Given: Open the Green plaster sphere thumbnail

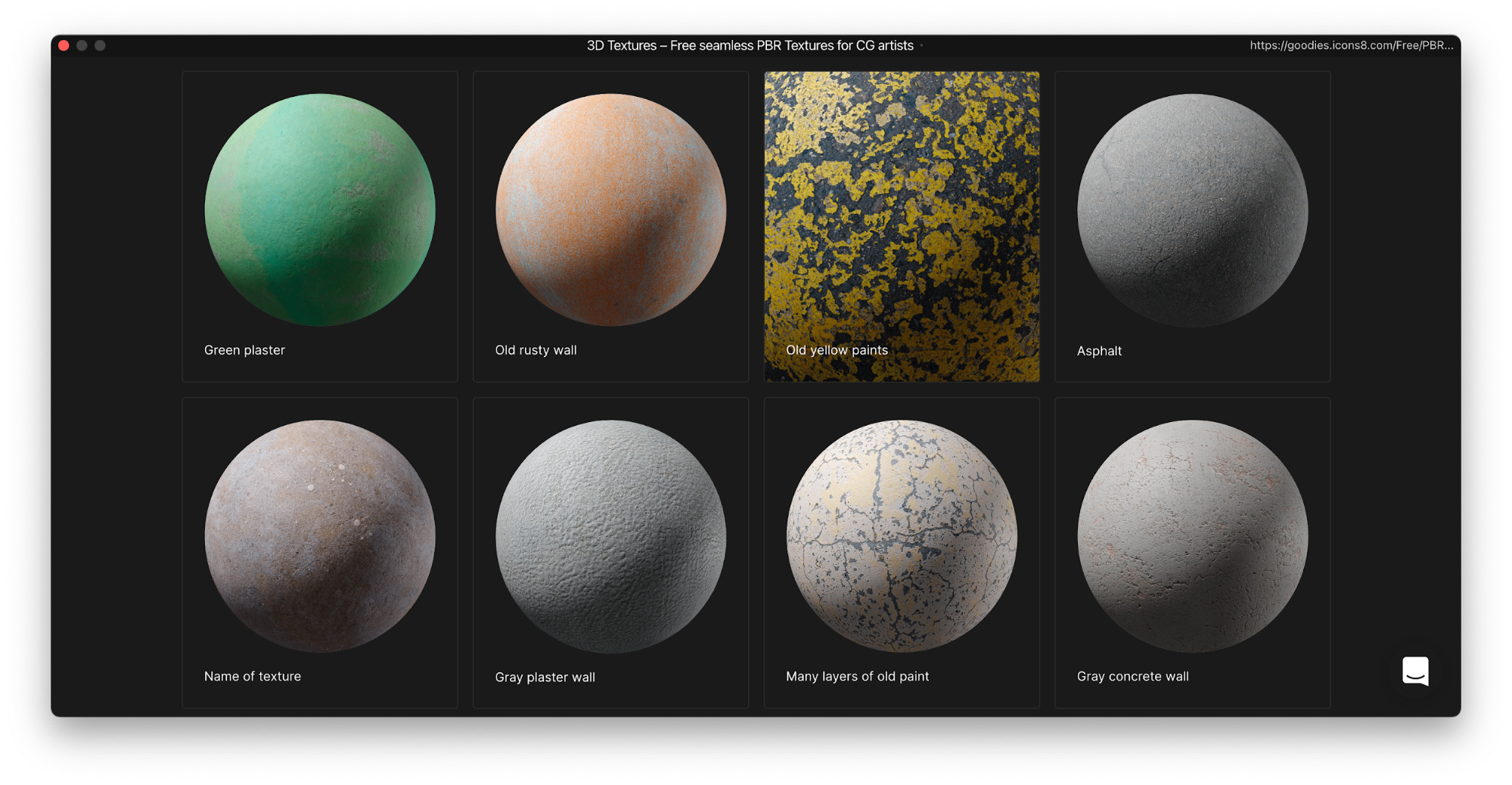Looking at the screenshot, I should (320, 210).
